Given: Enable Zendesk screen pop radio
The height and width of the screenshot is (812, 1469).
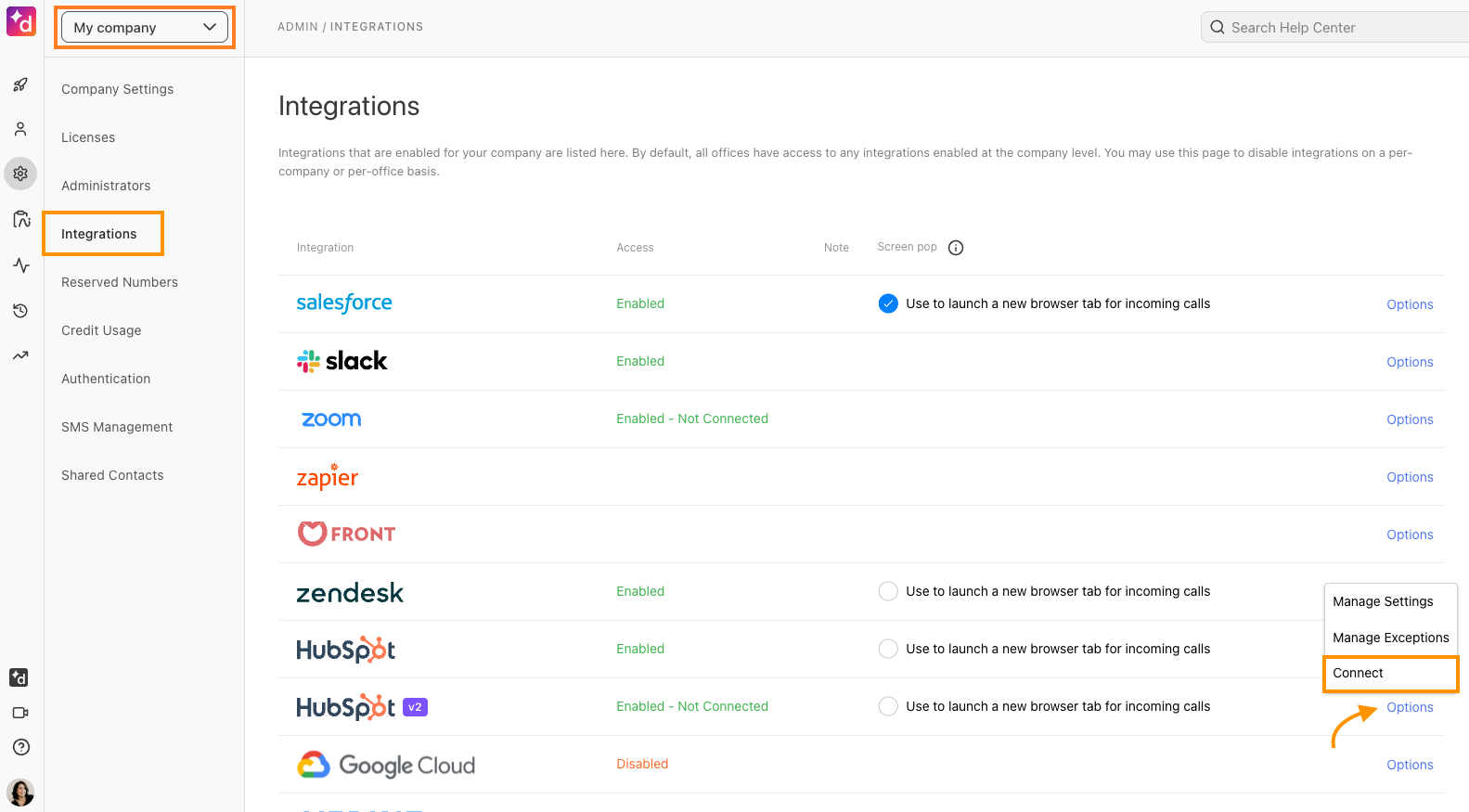Looking at the screenshot, I should [888, 591].
